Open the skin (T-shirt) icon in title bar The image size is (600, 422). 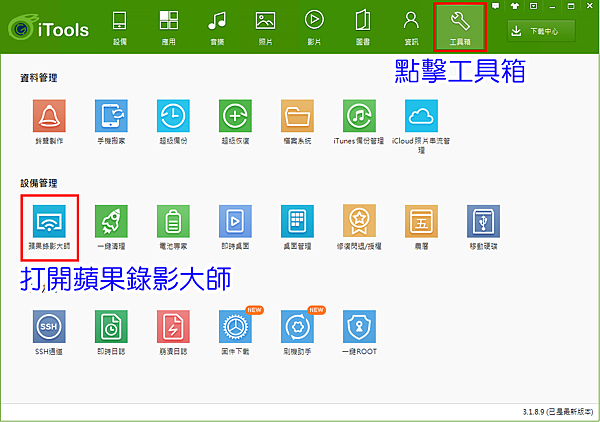pyautogui.click(x=515, y=6)
